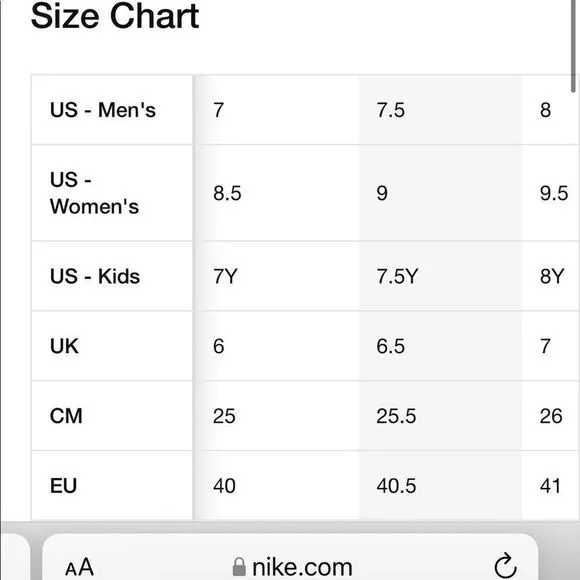Click the vertical scrollbar on right edge

click(x=573, y=46)
